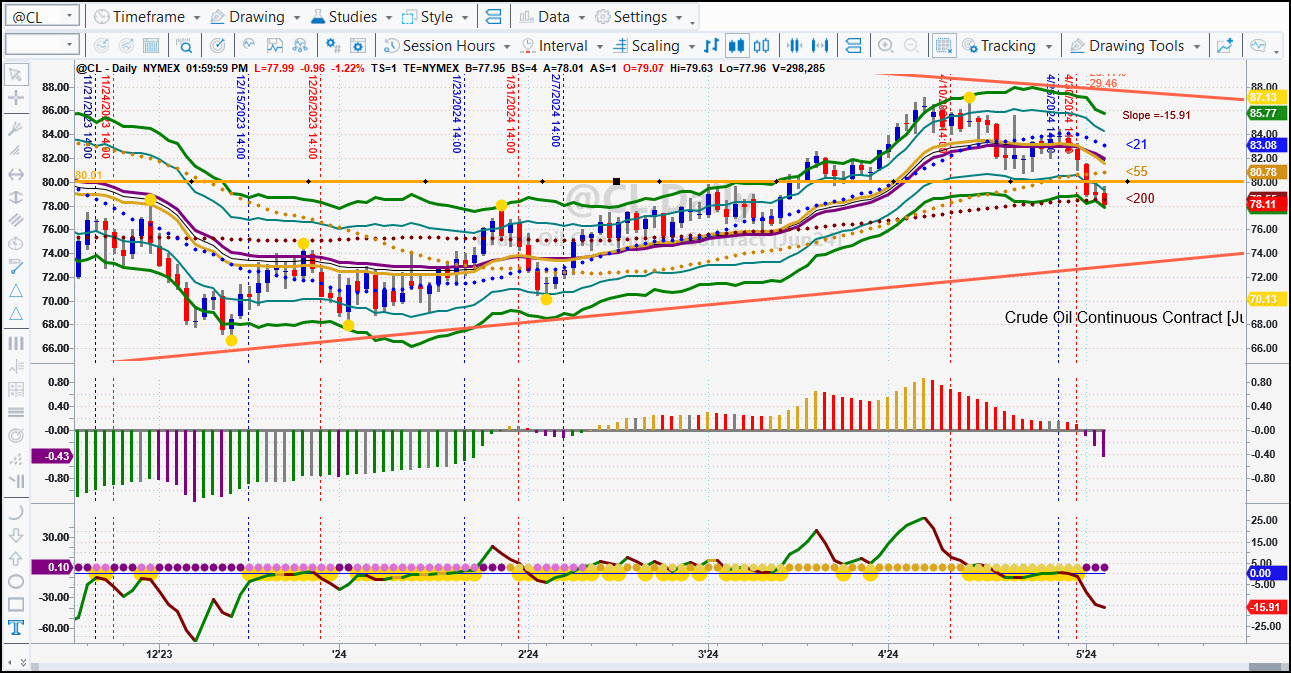1291x673 pixels.
Task: Toggle hollow candlestick chart style
Action: [x=763, y=45]
